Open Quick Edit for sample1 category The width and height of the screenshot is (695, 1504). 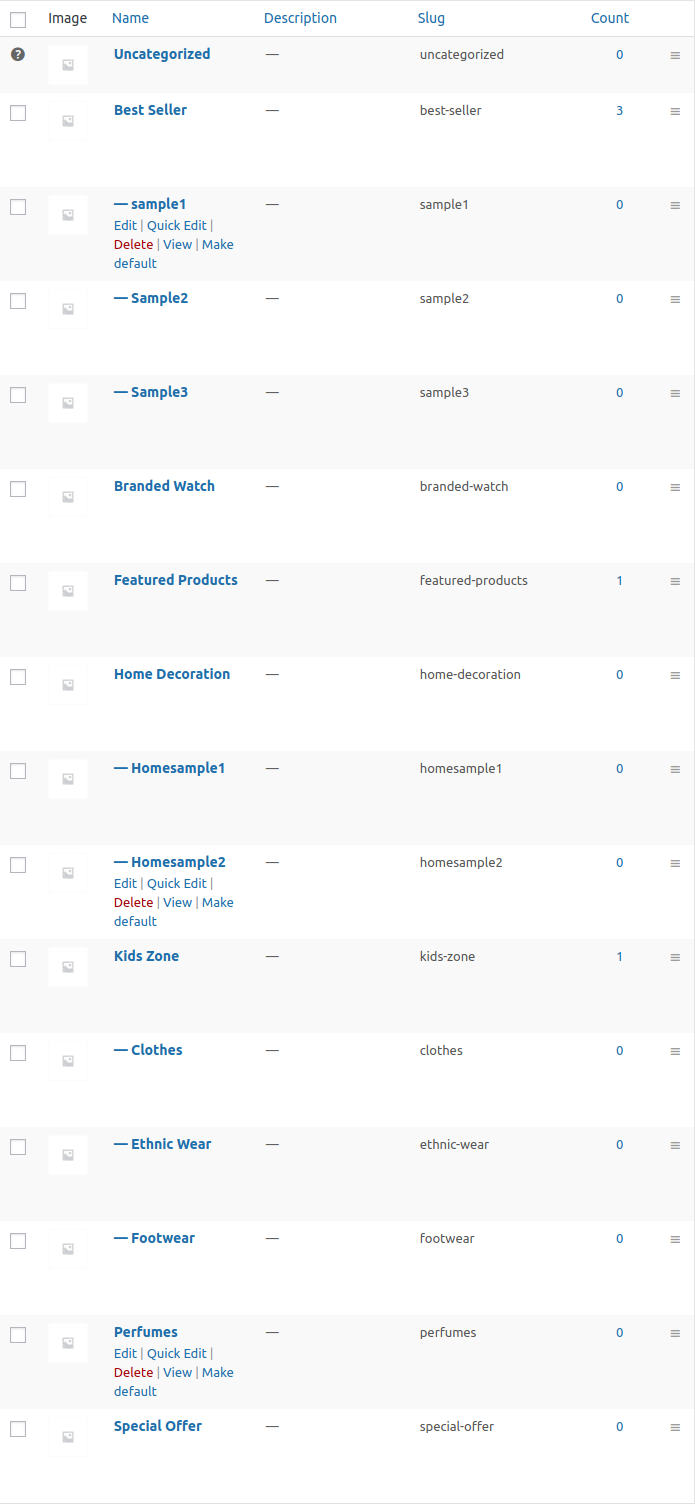(177, 225)
